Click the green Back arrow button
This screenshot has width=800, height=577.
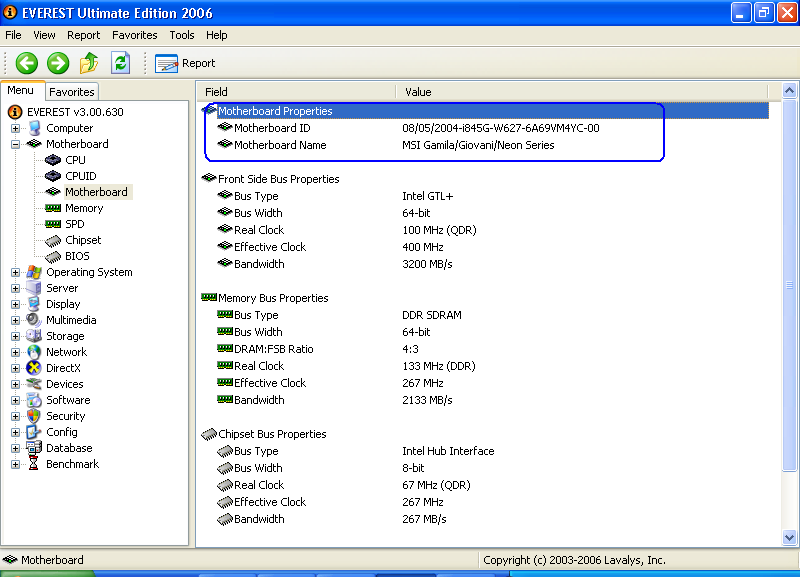[27, 63]
